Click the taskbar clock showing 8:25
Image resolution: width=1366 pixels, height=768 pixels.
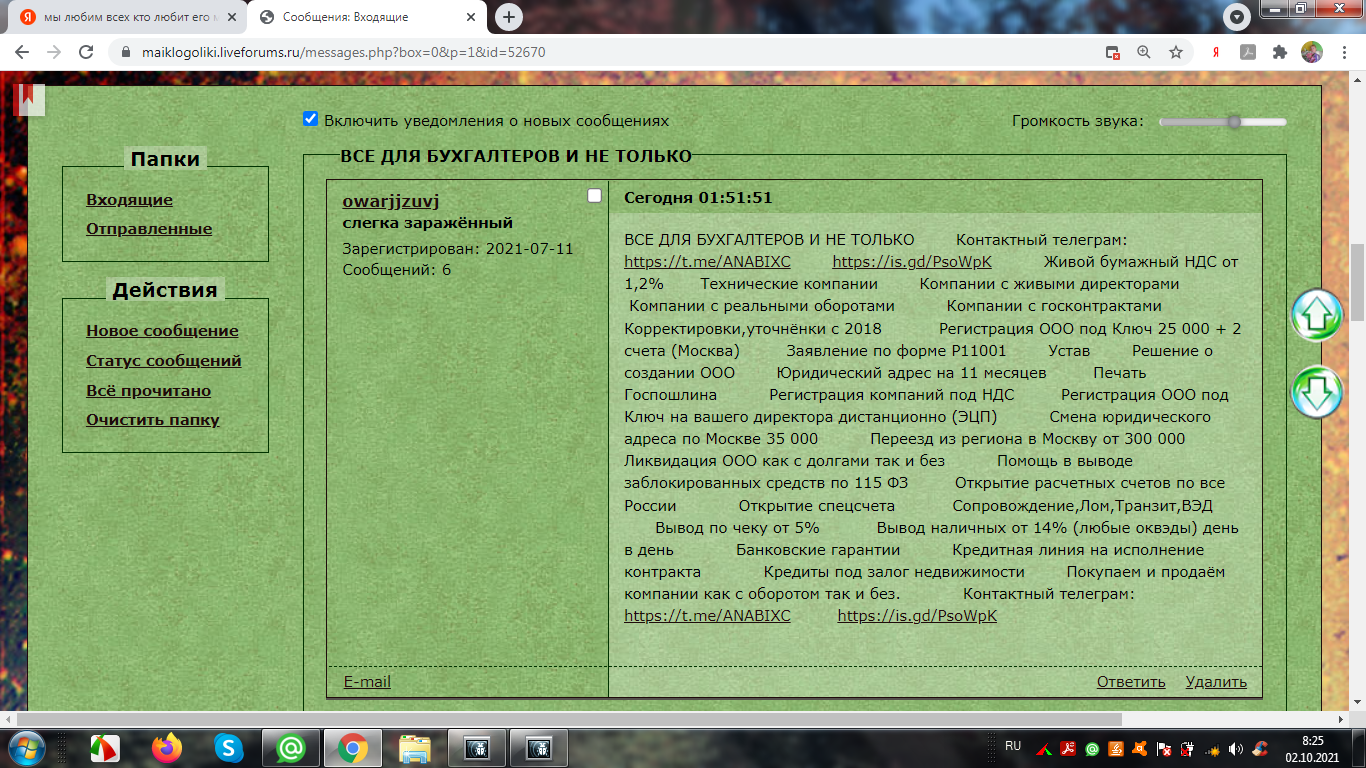tap(1313, 748)
